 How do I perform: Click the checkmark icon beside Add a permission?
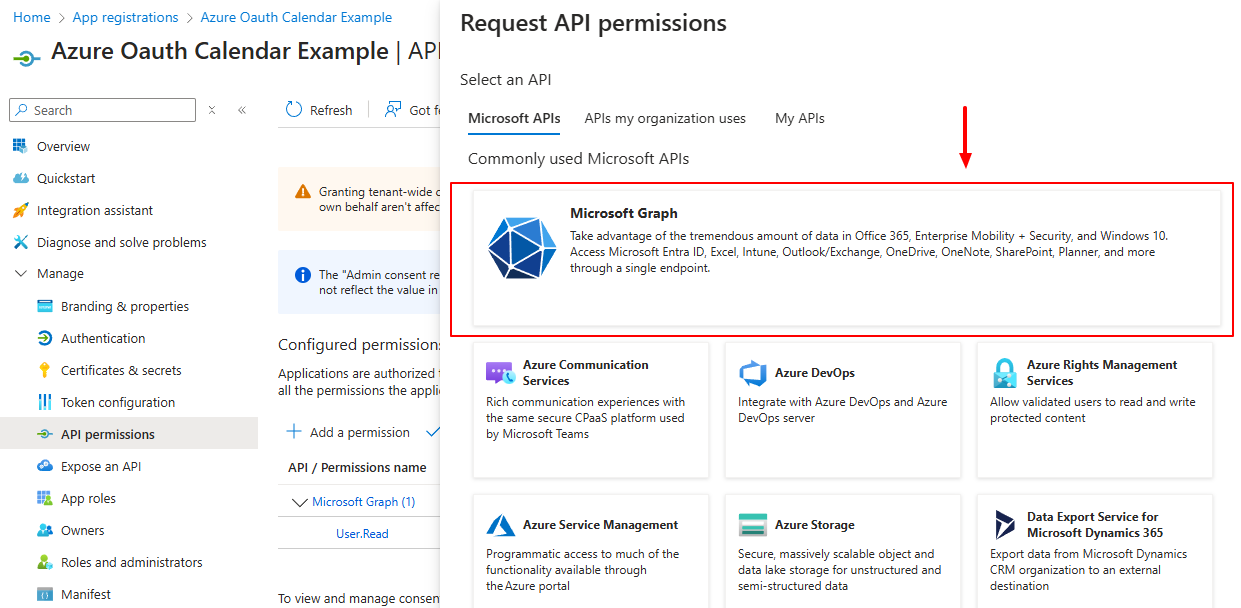click(x=433, y=432)
